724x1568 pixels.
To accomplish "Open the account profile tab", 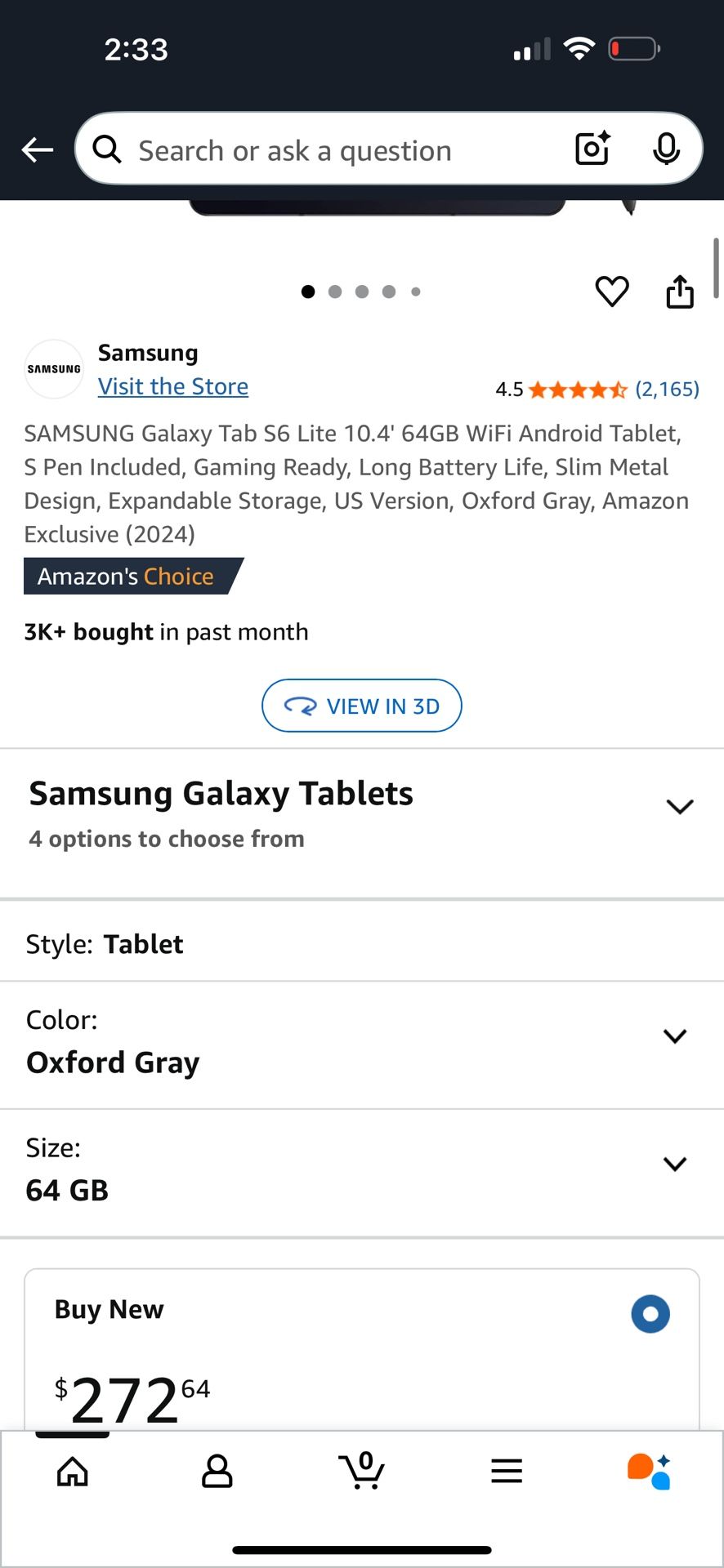I will point(217,1472).
